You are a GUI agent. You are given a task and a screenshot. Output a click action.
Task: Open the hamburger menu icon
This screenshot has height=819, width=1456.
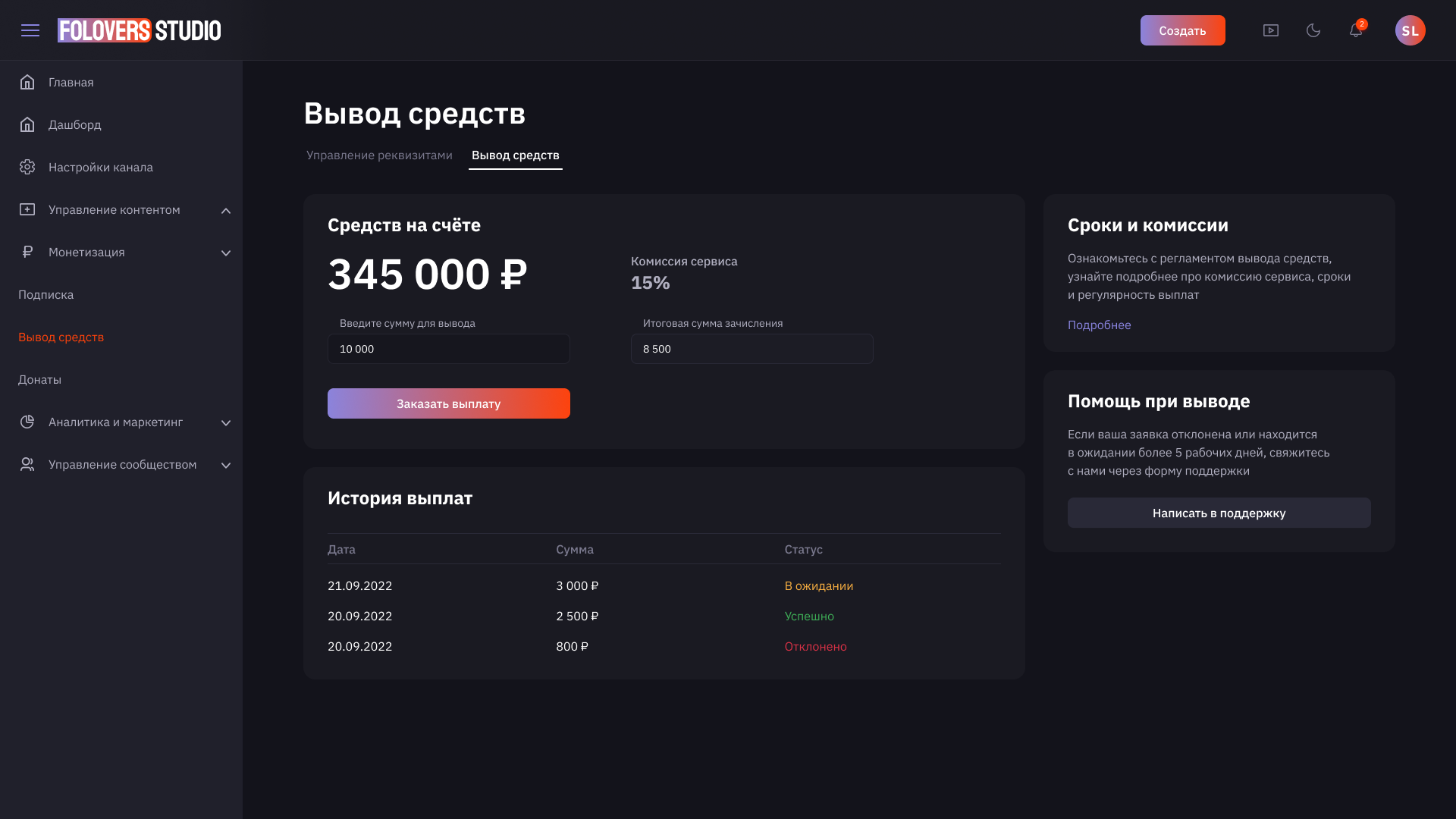(x=30, y=30)
